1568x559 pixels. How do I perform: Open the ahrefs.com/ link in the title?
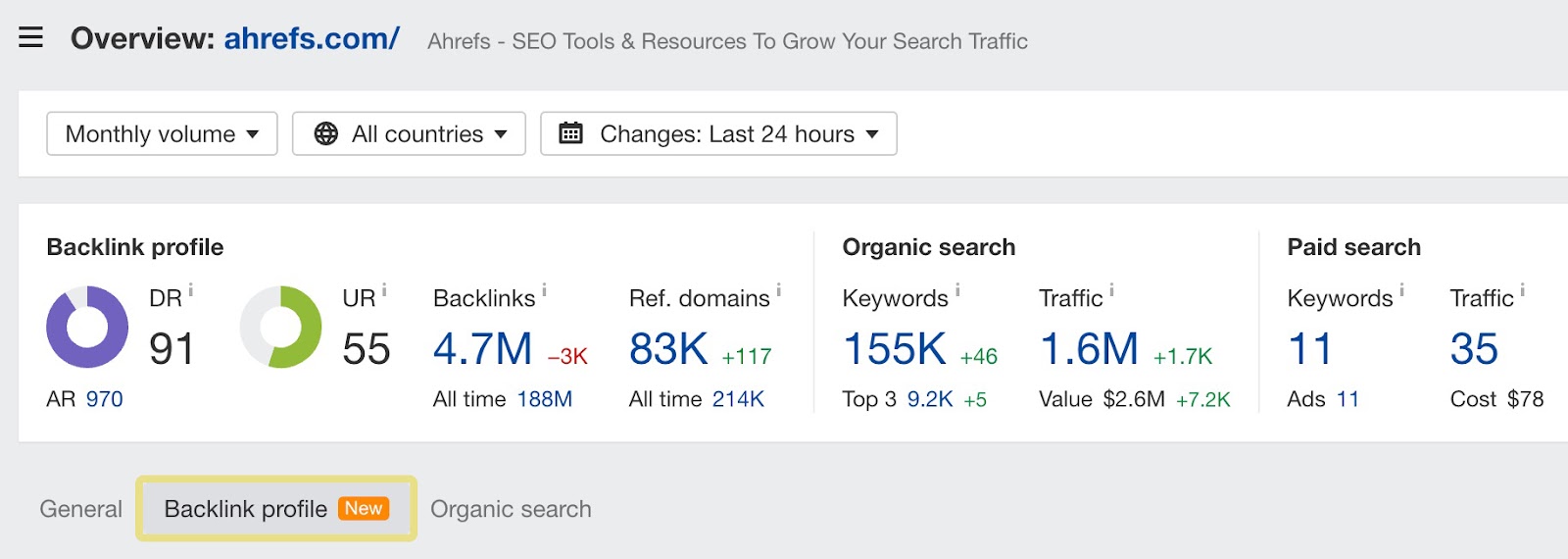(x=312, y=38)
